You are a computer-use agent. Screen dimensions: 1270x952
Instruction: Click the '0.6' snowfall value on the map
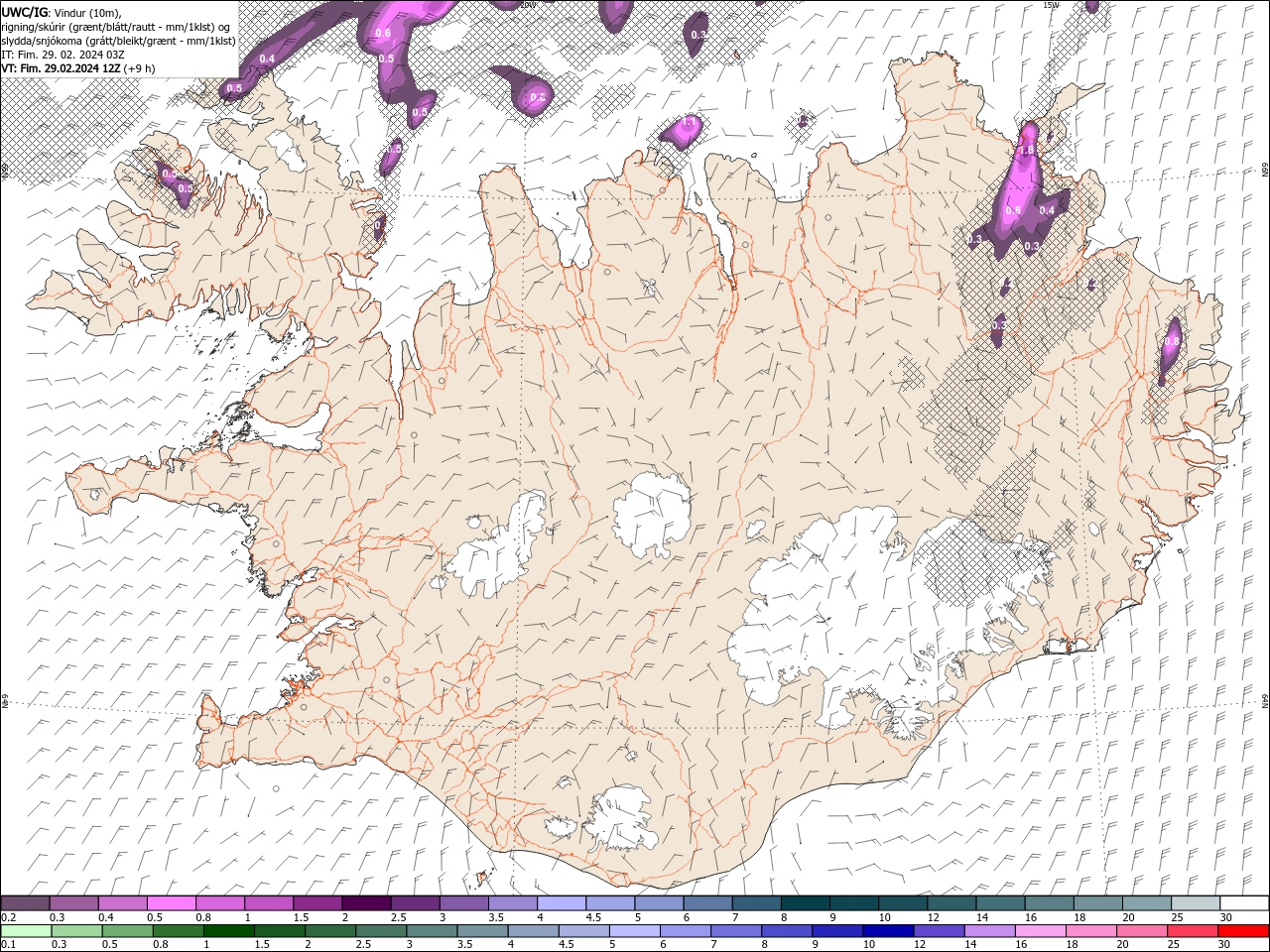383,34
